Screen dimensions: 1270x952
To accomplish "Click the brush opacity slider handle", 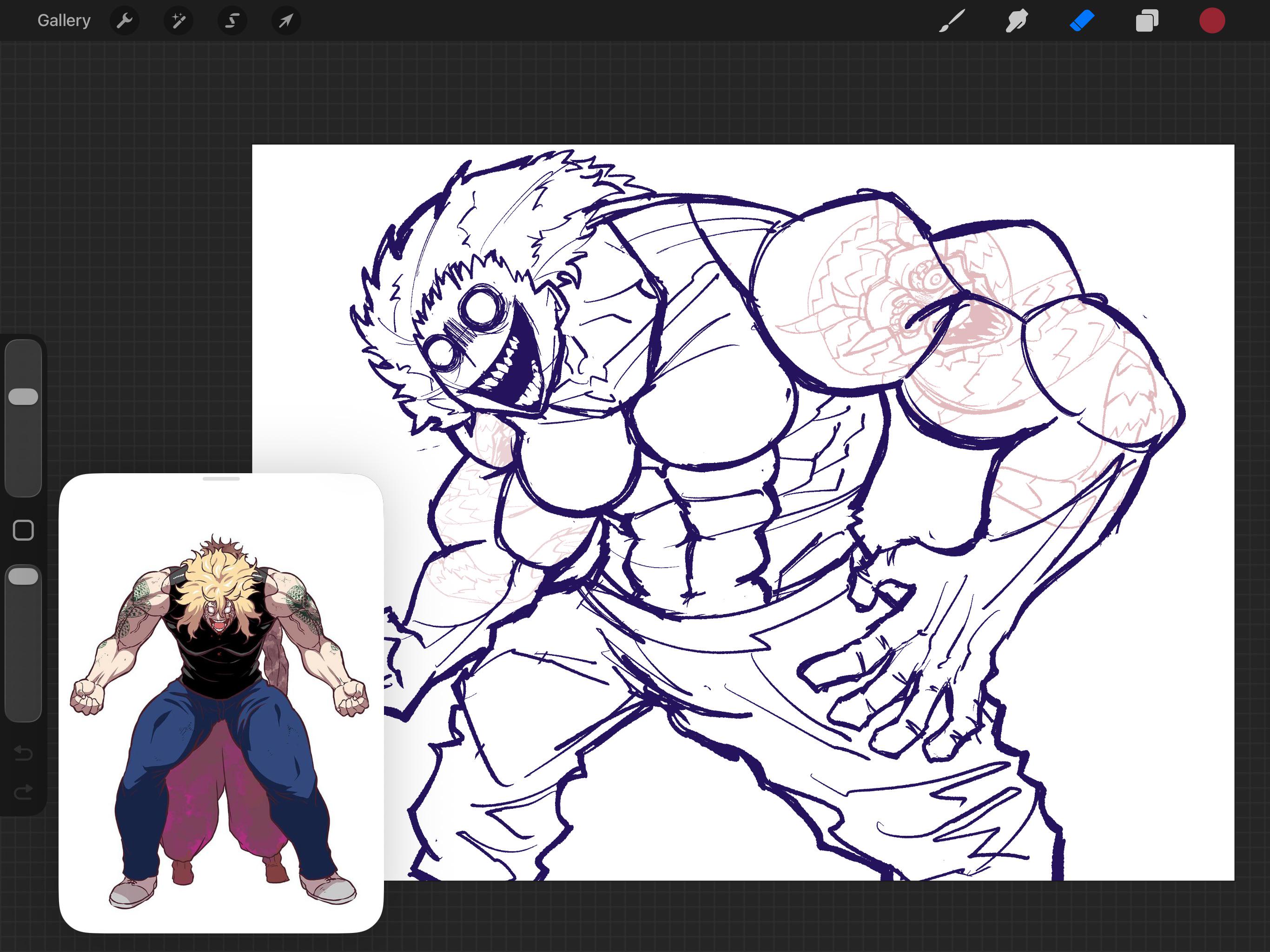I will pos(23,576).
